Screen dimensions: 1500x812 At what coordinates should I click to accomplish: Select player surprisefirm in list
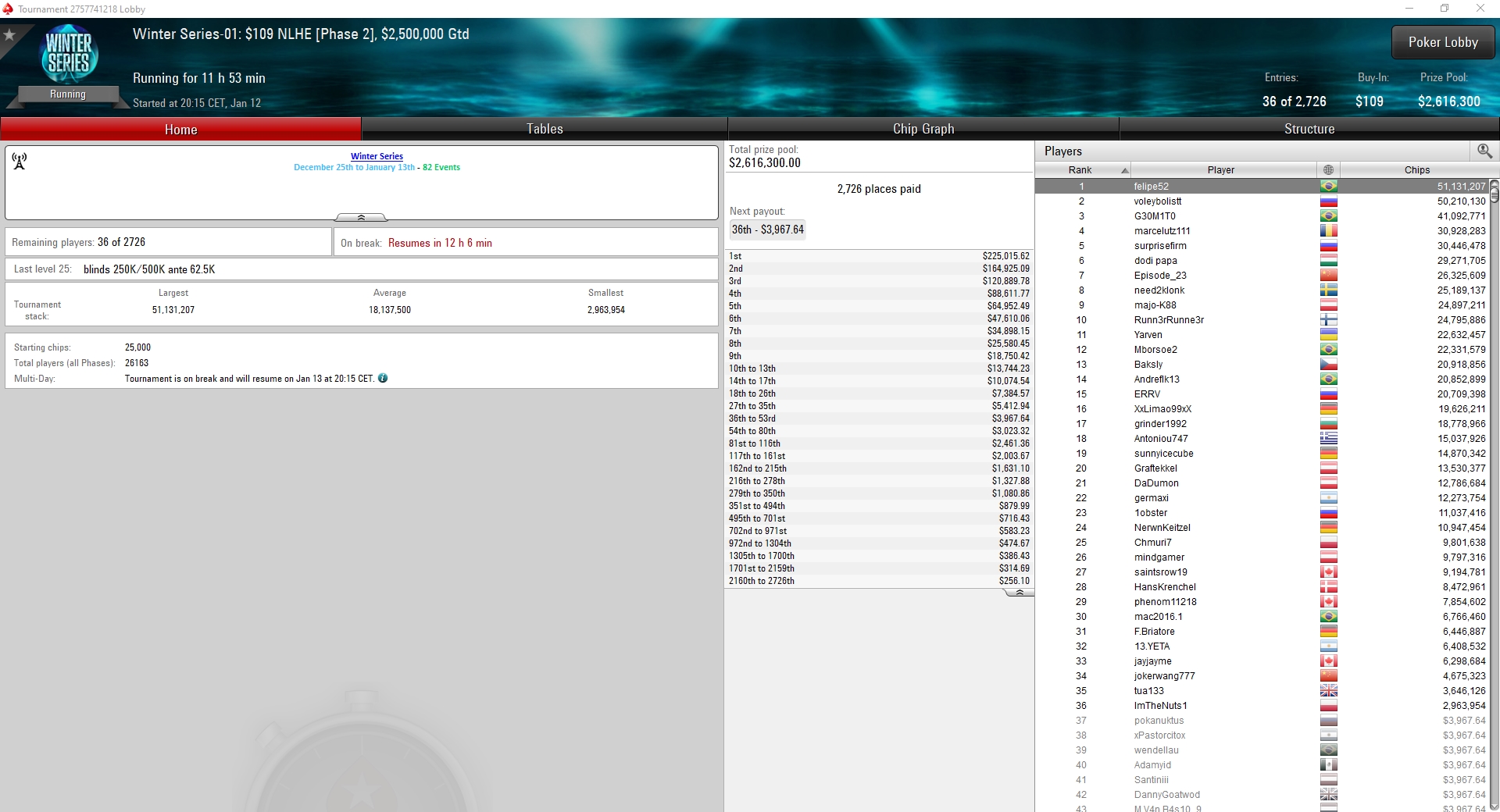[1262, 246]
